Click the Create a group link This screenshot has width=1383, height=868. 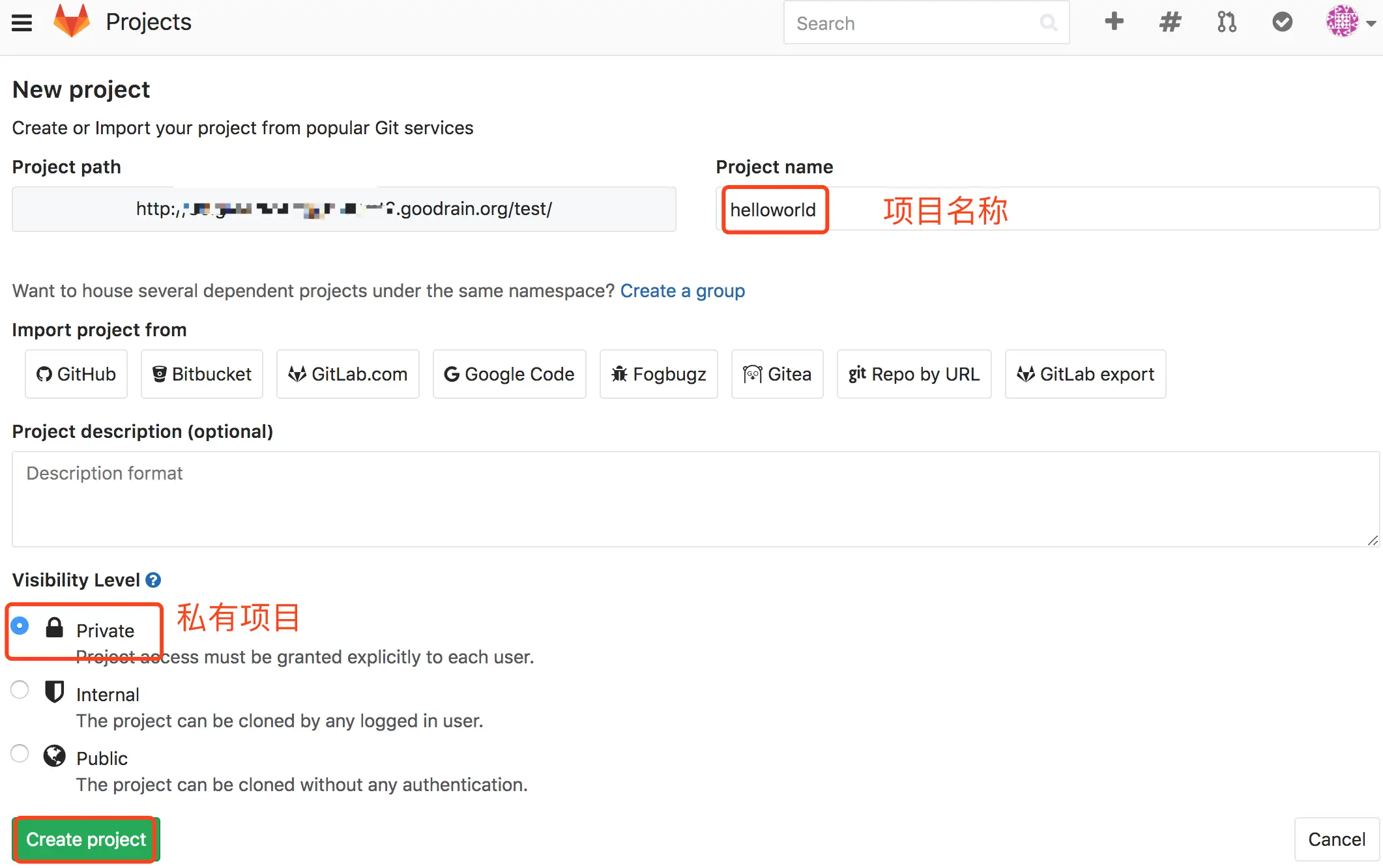point(682,291)
